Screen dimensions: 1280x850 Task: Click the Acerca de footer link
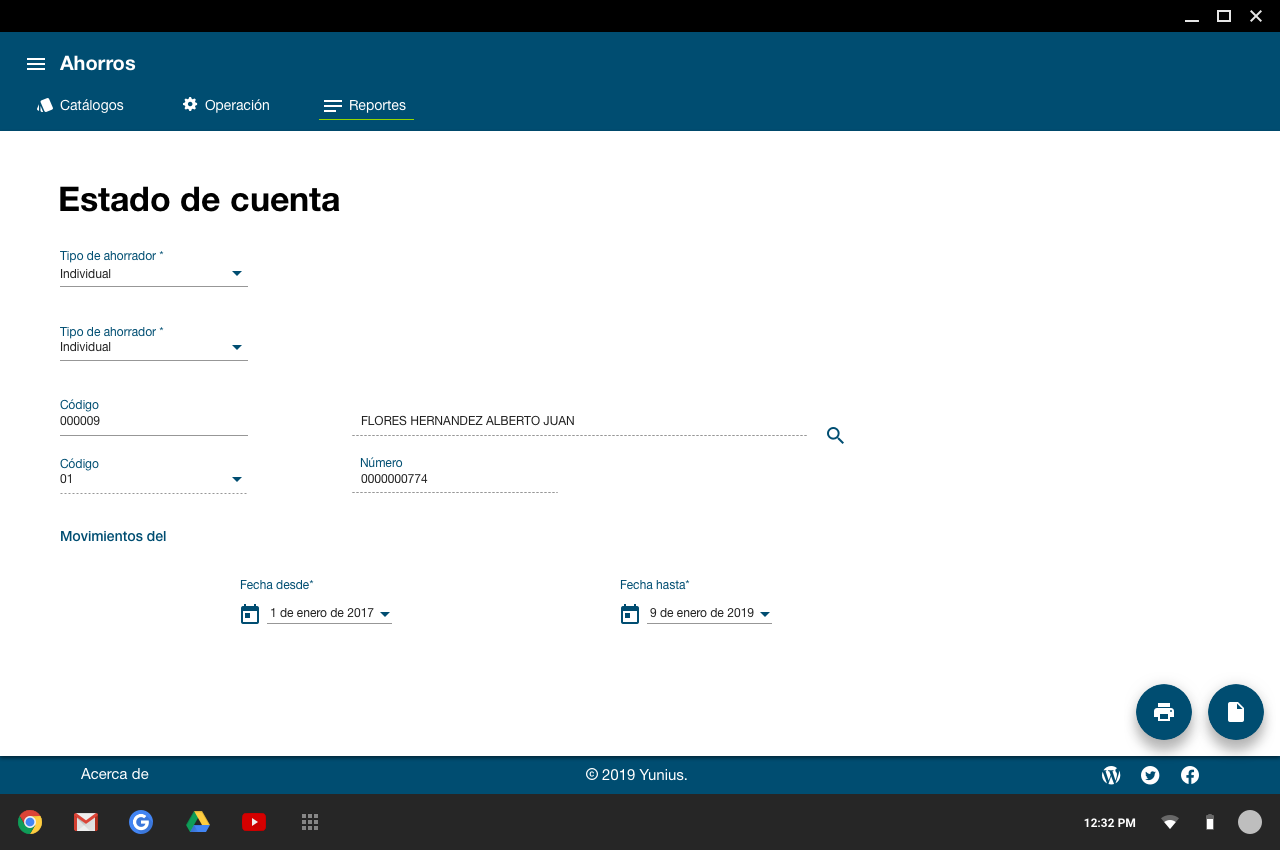tap(115, 774)
